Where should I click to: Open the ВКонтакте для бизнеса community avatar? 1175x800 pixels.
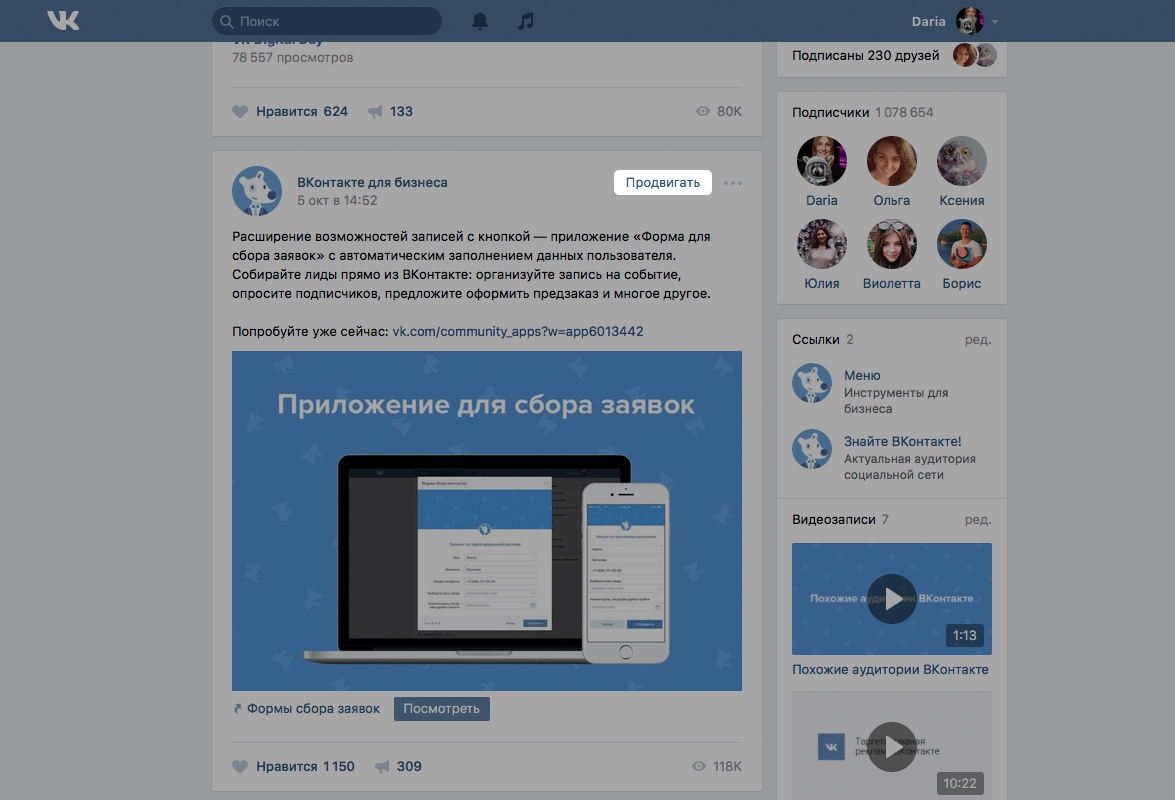point(257,191)
